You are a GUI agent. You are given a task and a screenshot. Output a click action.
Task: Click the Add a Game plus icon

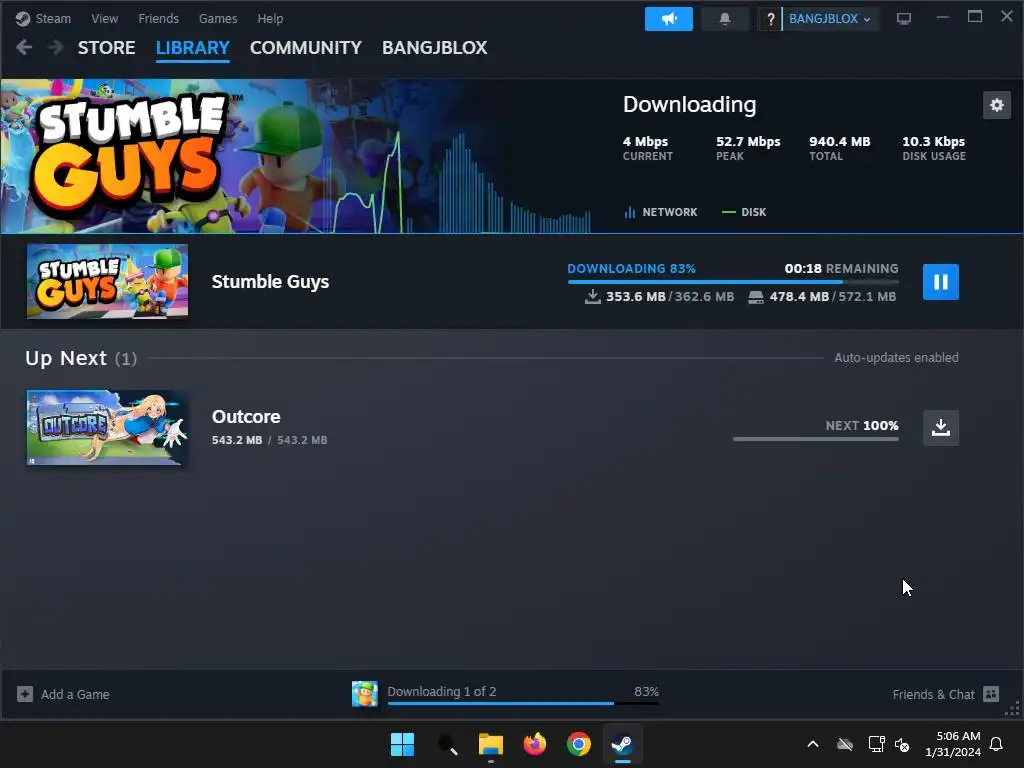pos(25,694)
